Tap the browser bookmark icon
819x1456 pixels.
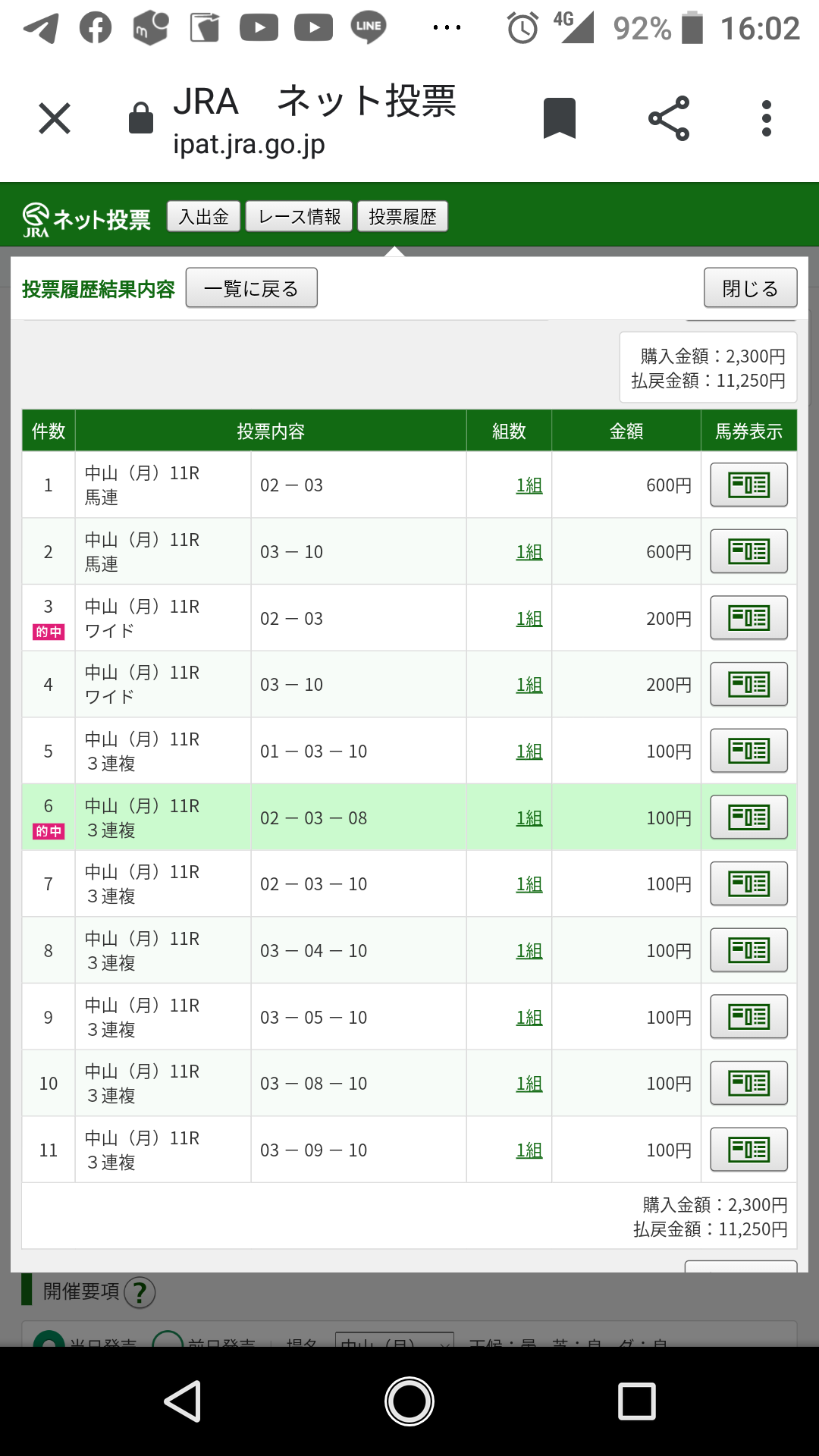(560, 118)
